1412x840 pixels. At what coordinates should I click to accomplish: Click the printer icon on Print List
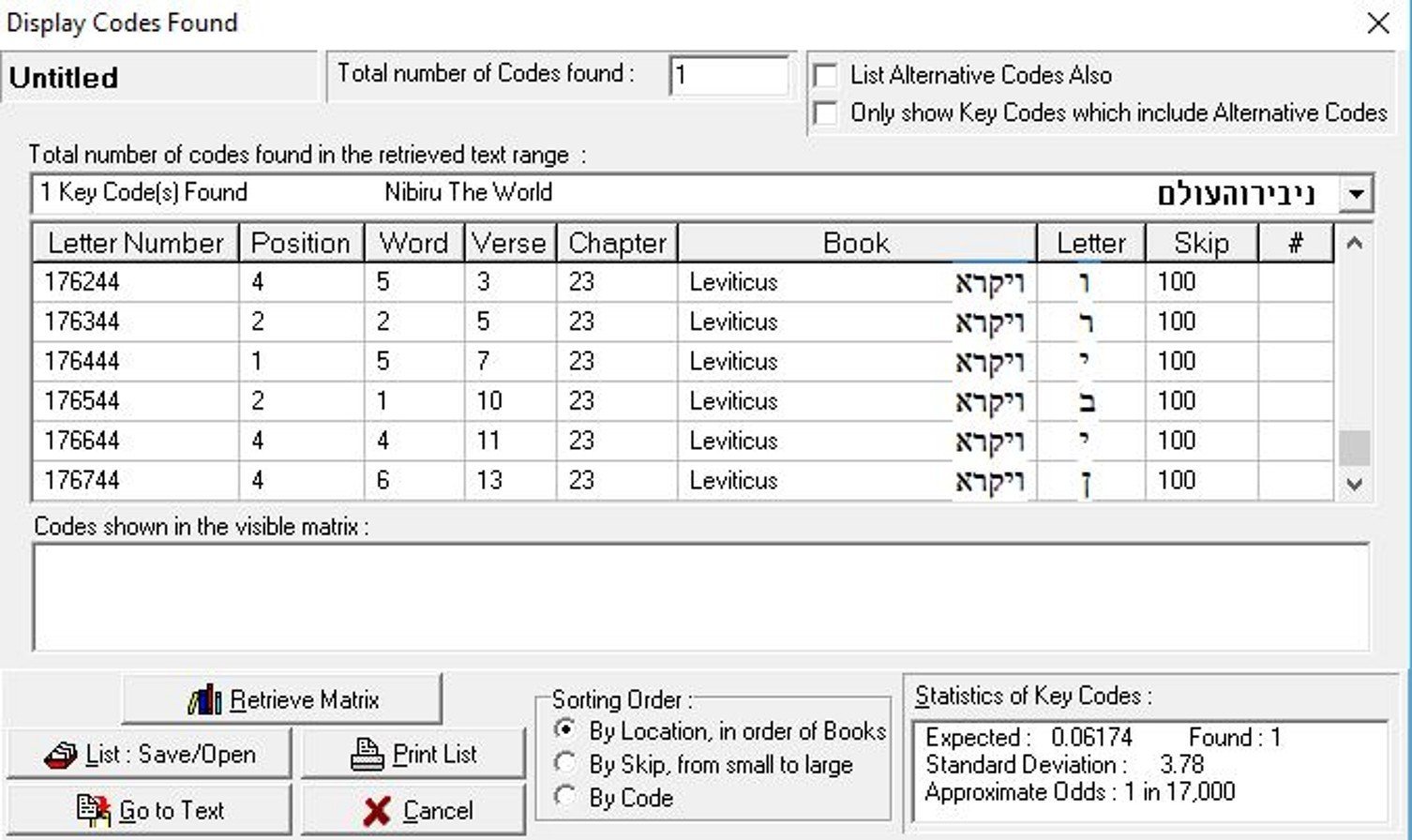click(x=367, y=755)
